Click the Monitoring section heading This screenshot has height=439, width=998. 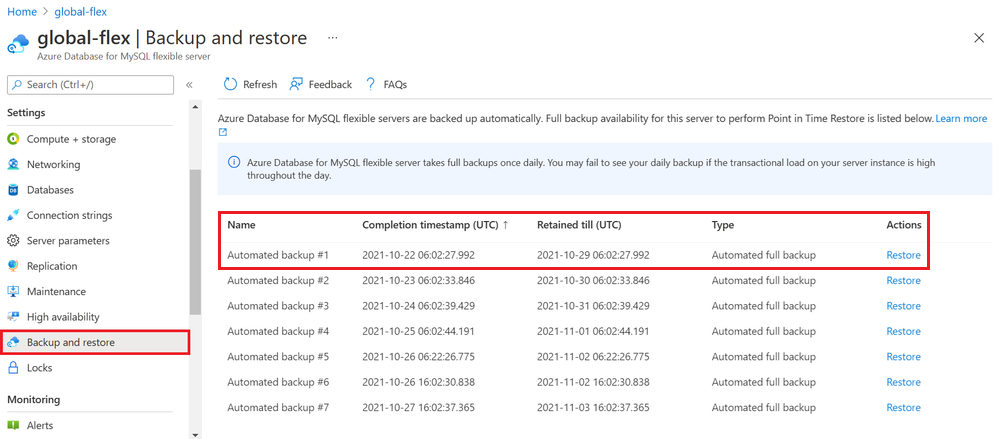tap(34, 400)
